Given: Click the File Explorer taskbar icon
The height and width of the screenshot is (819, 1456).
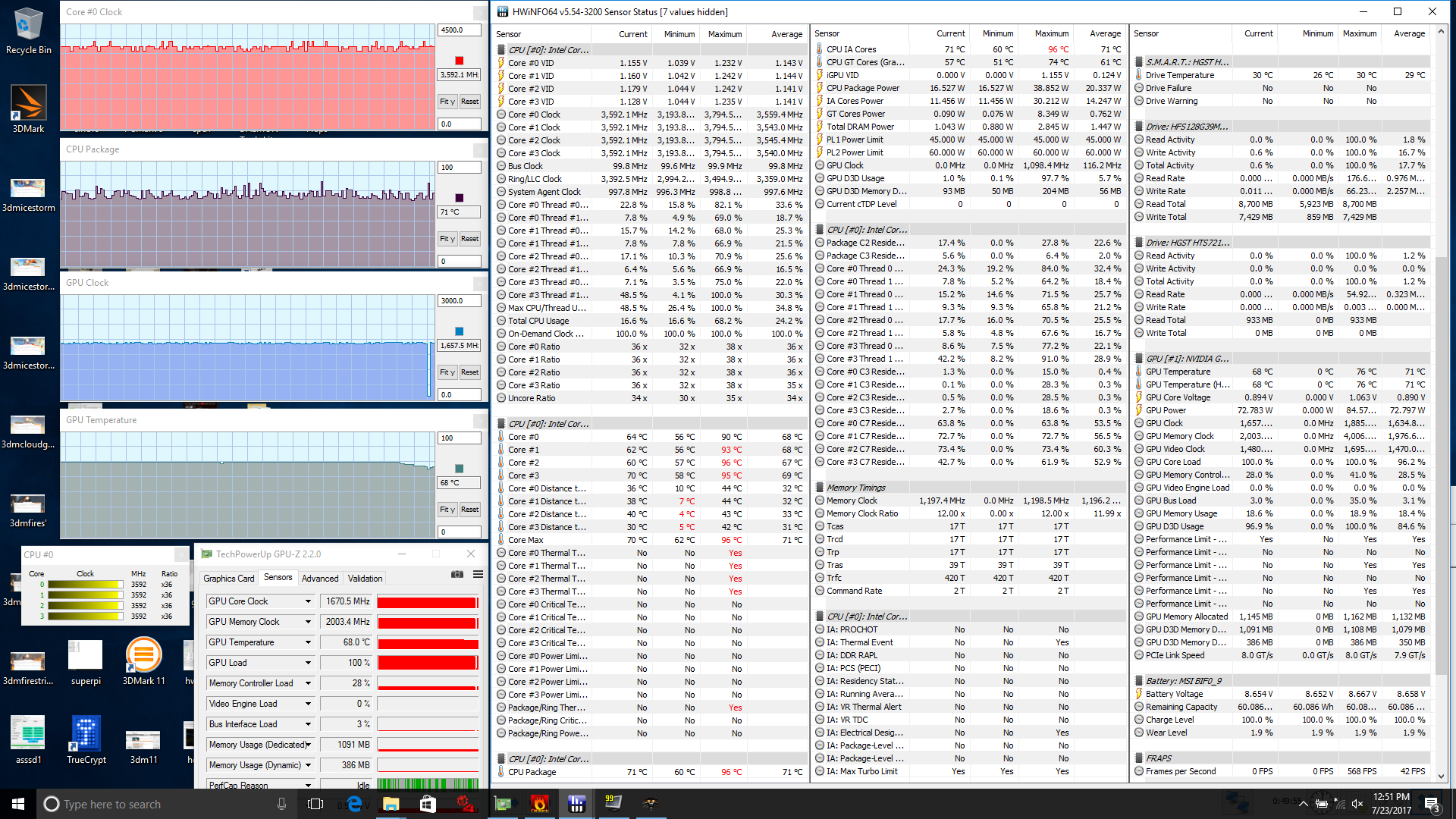Looking at the screenshot, I should (391, 804).
